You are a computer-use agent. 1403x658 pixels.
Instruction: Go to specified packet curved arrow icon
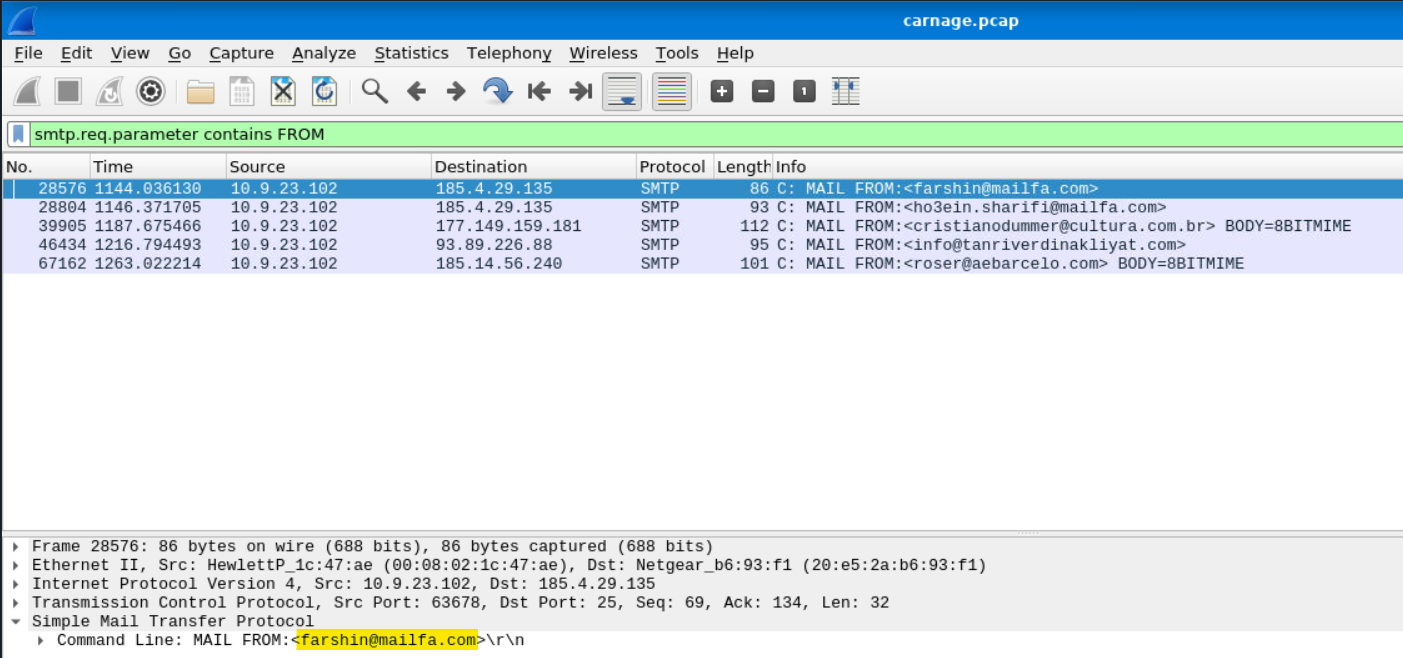click(x=497, y=92)
